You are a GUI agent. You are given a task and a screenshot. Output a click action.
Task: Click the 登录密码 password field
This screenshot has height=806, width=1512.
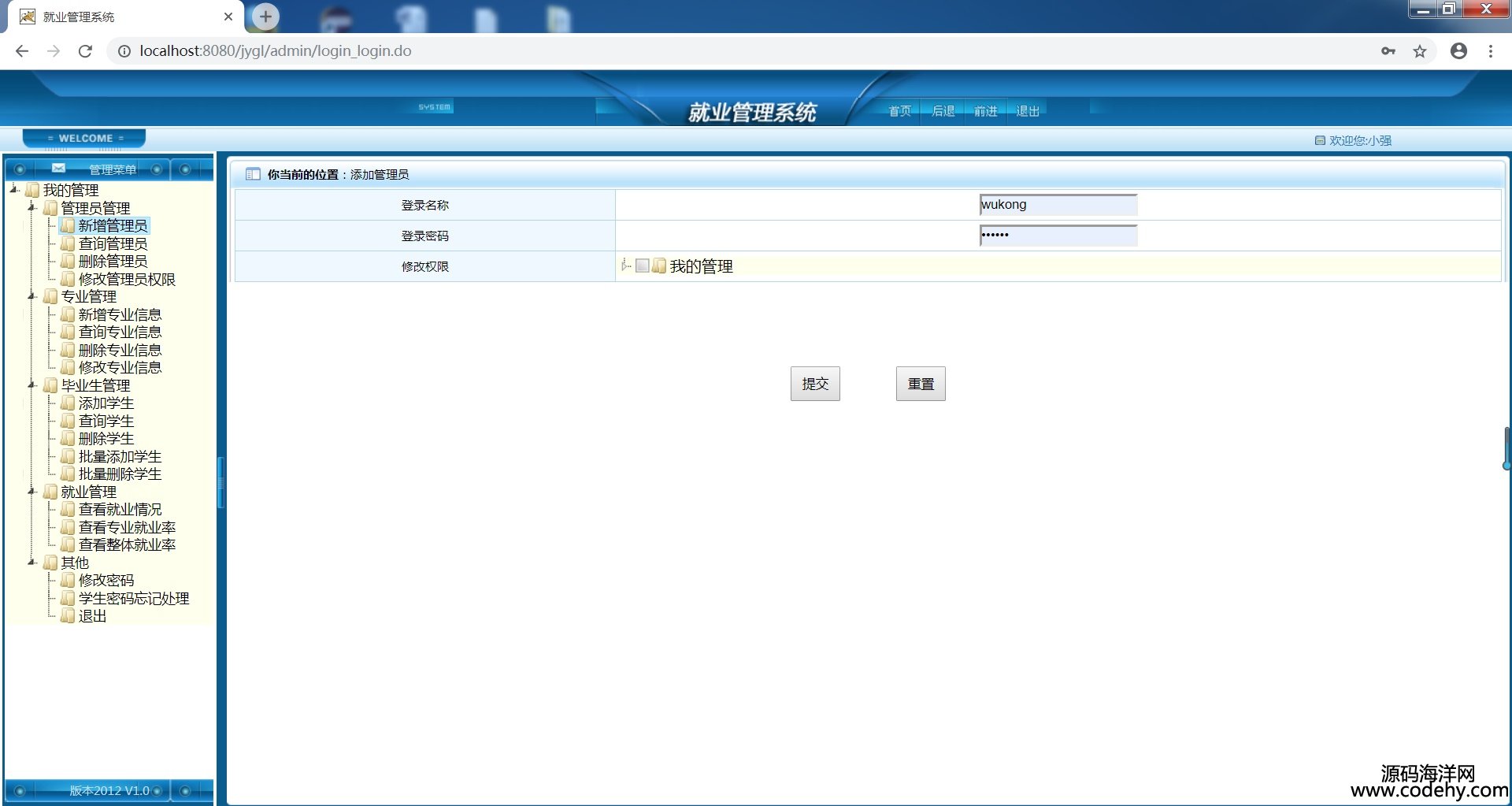click(x=1058, y=235)
